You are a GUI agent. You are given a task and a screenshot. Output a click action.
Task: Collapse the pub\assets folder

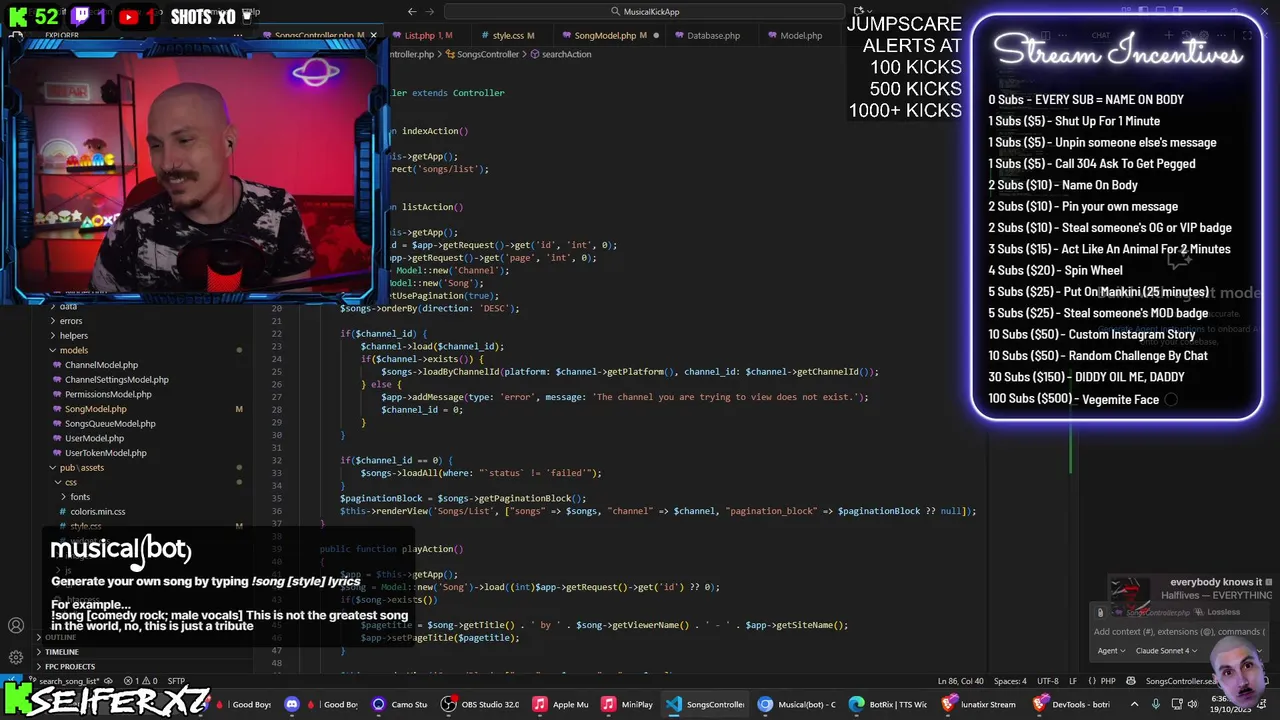pos(81,468)
